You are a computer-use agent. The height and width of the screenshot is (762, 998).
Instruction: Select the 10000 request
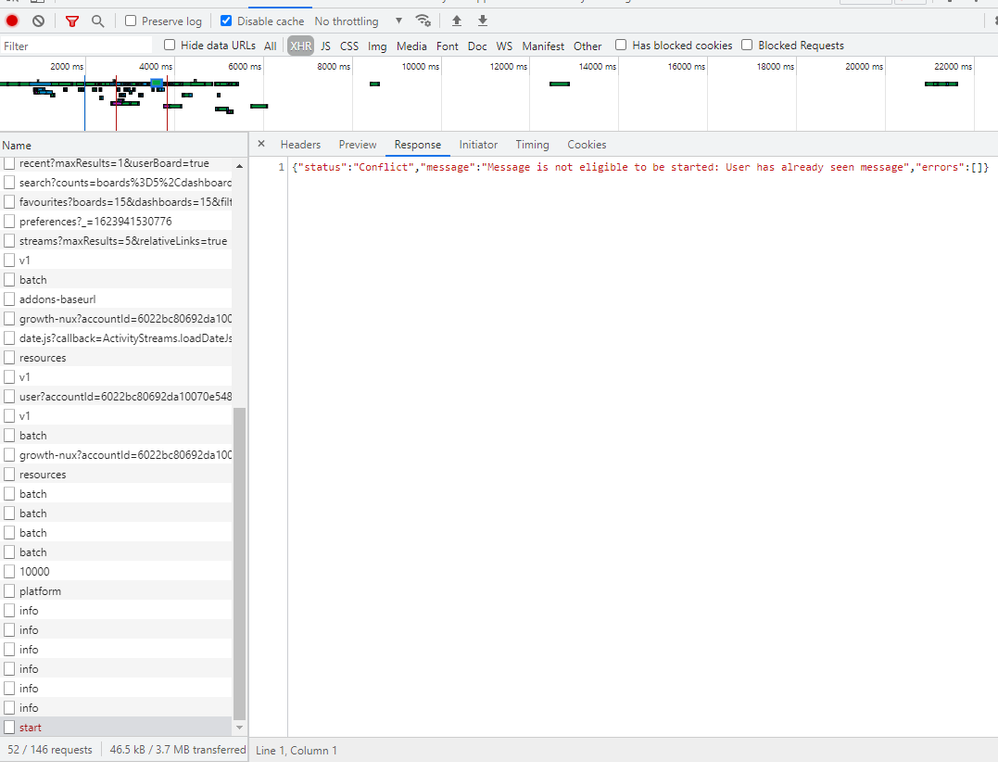(116, 572)
